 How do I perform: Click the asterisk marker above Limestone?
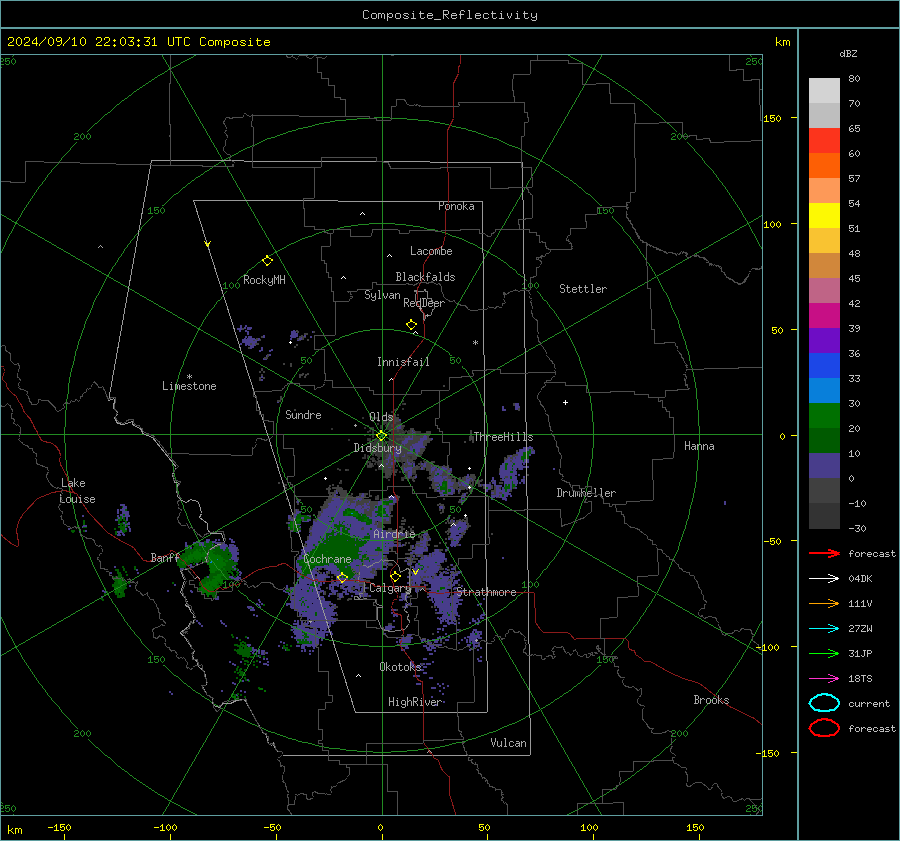point(189,377)
